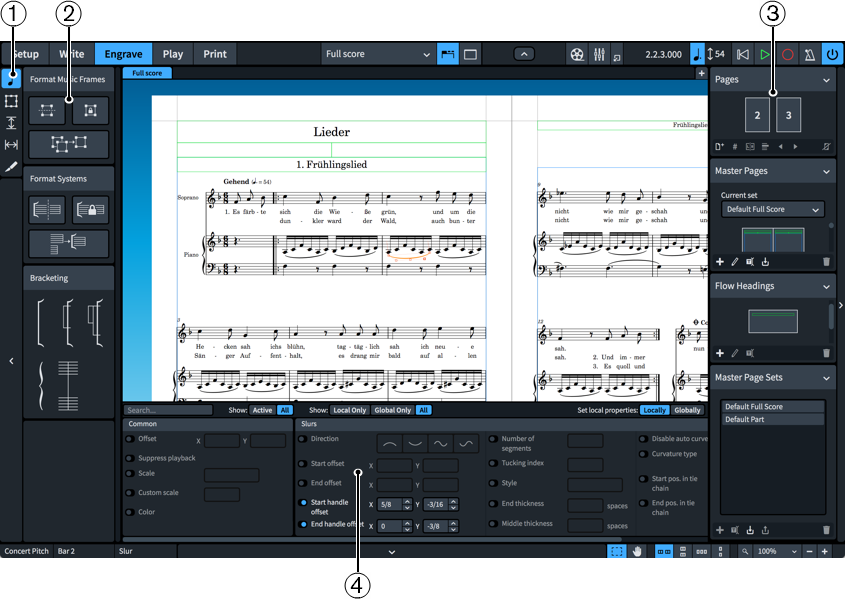This screenshot has width=845, height=599.
Task: Open the video window icon
Action: [x=577, y=54]
